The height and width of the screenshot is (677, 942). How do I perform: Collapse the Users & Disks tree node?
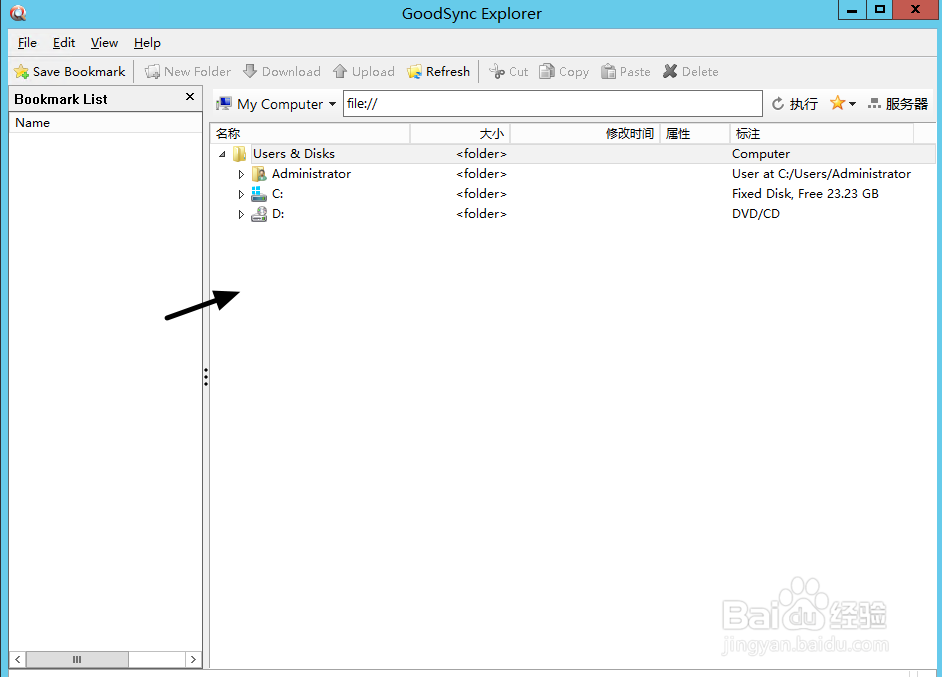(222, 154)
